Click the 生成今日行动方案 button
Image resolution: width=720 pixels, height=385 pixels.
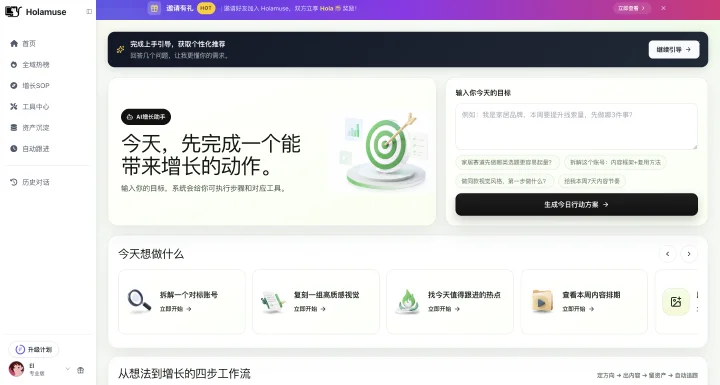click(x=576, y=204)
